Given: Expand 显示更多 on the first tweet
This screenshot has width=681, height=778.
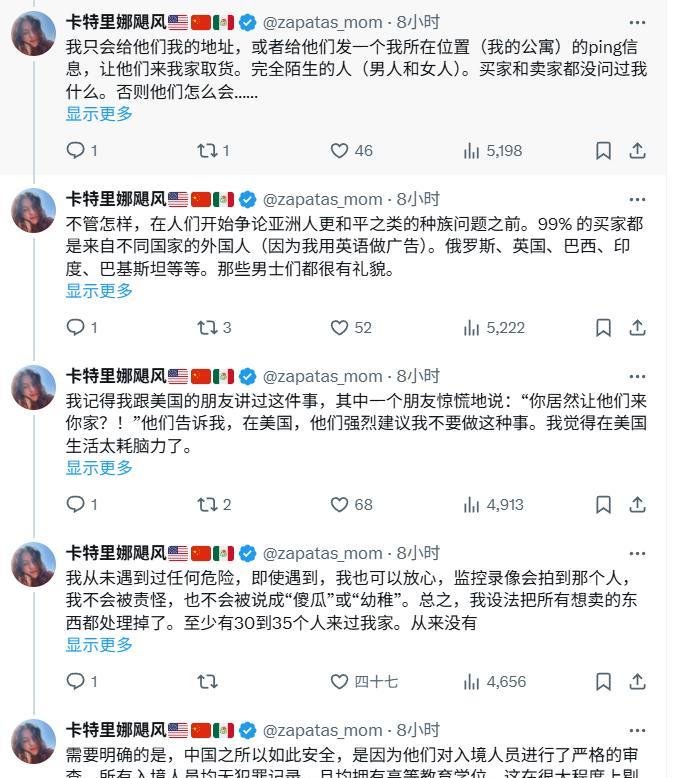Looking at the screenshot, I should pos(99,114).
